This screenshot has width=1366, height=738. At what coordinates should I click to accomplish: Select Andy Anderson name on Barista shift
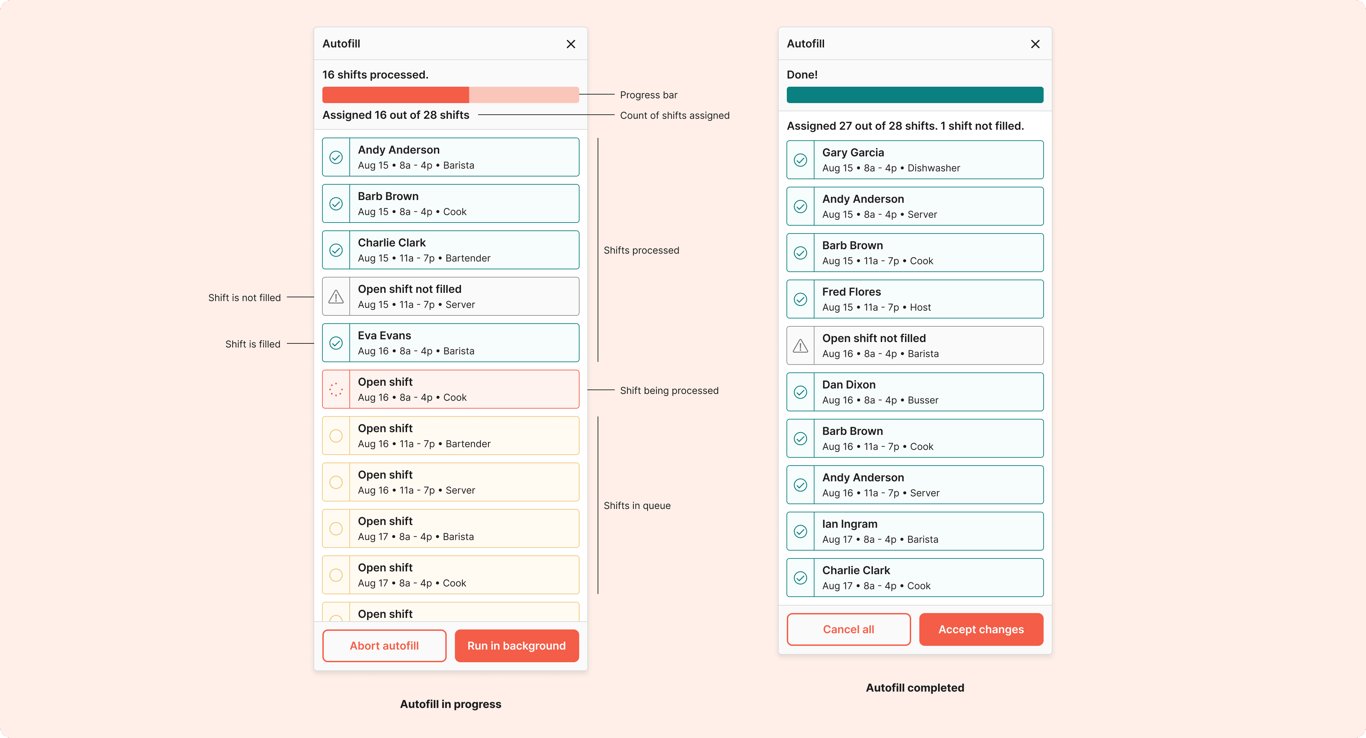tap(398, 150)
